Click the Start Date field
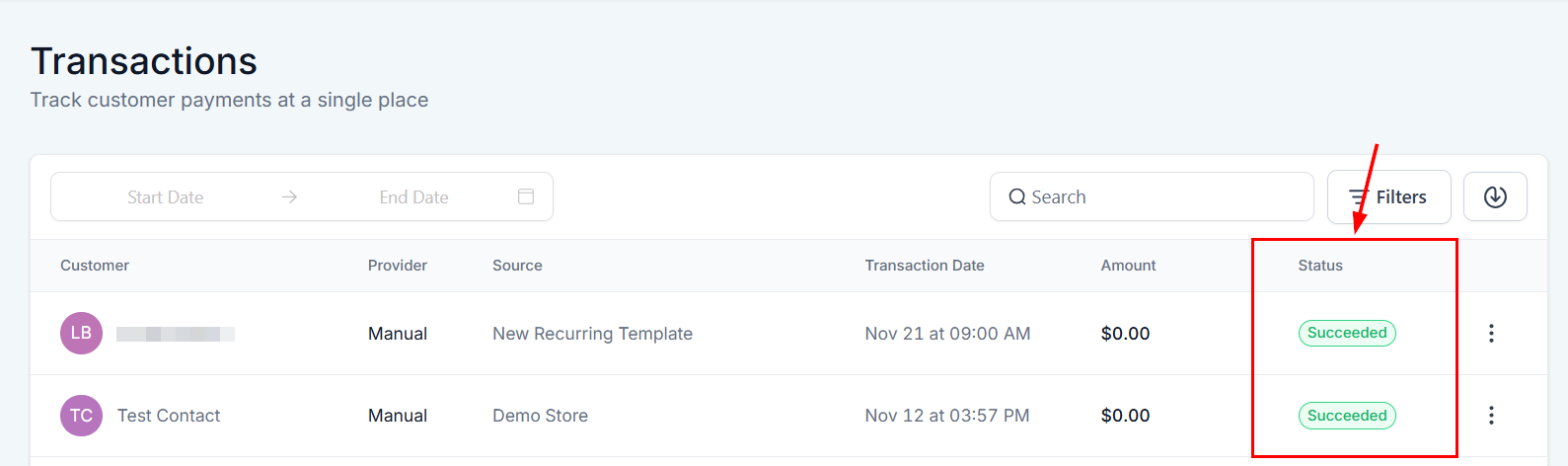 [x=165, y=197]
